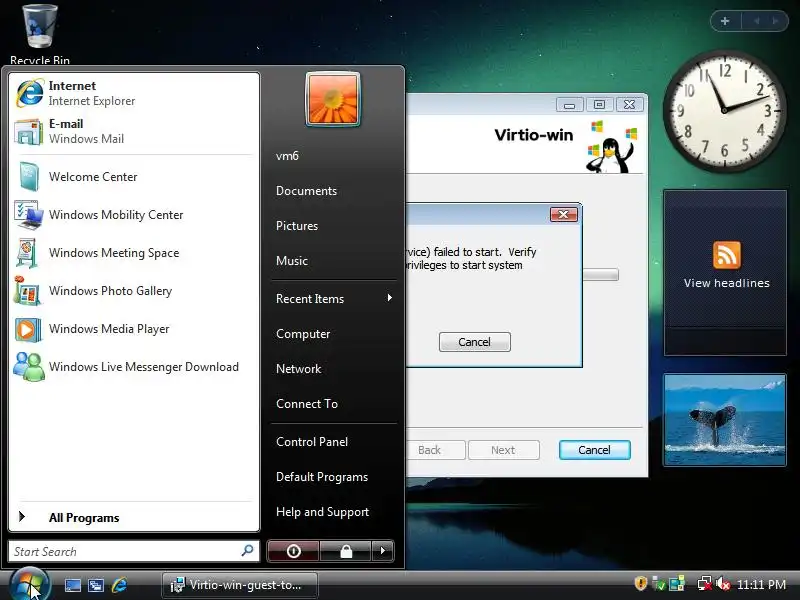
Task: Open Internet Explorer from Start menu
Action: [x=134, y=93]
